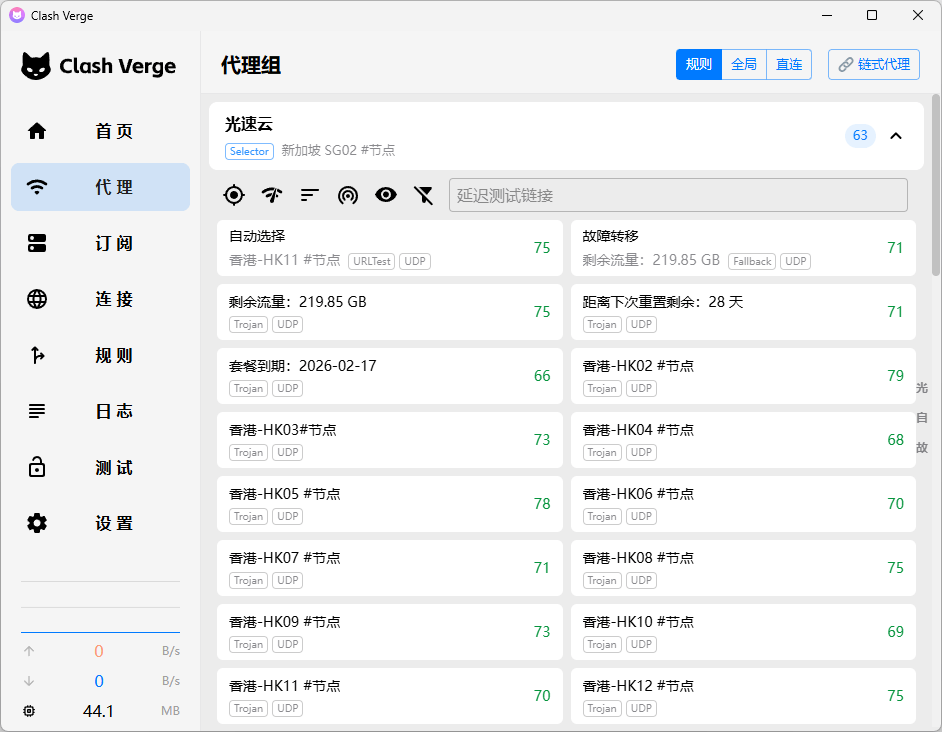Go to the Rules page in sidebar

pos(100,355)
